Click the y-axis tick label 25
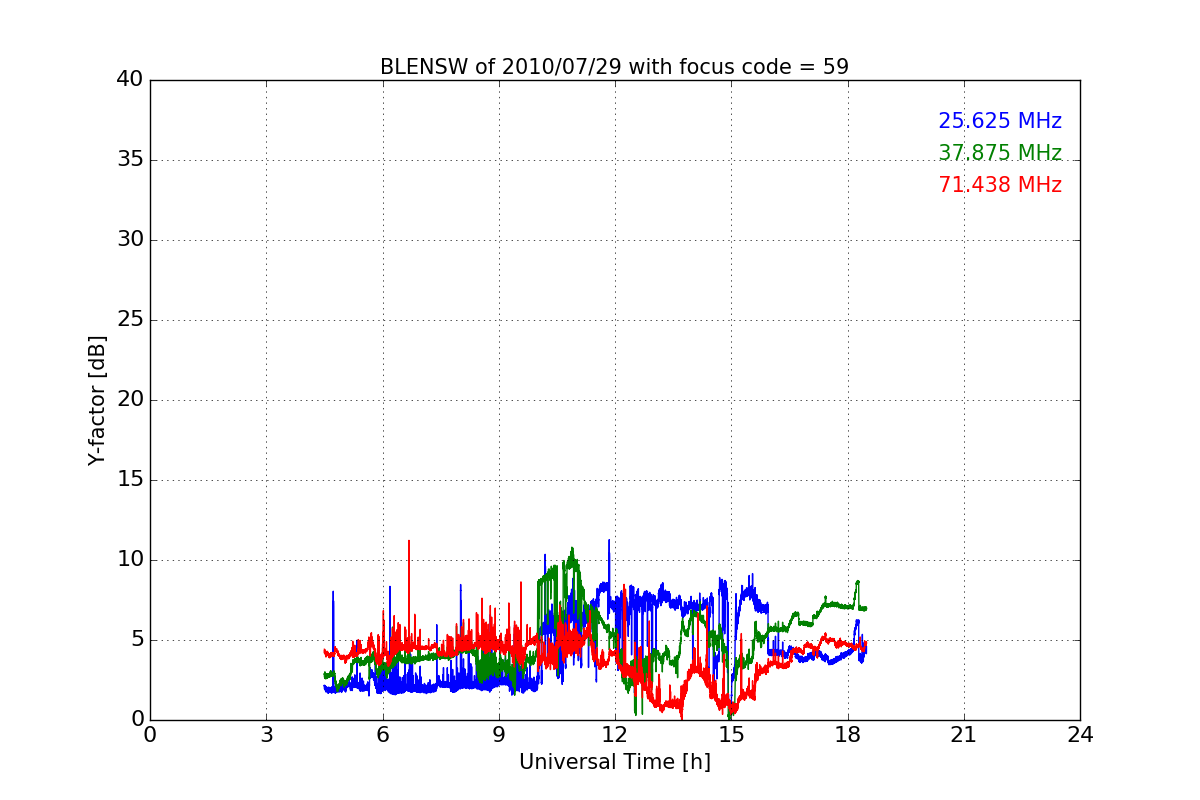 coord(130,319)
